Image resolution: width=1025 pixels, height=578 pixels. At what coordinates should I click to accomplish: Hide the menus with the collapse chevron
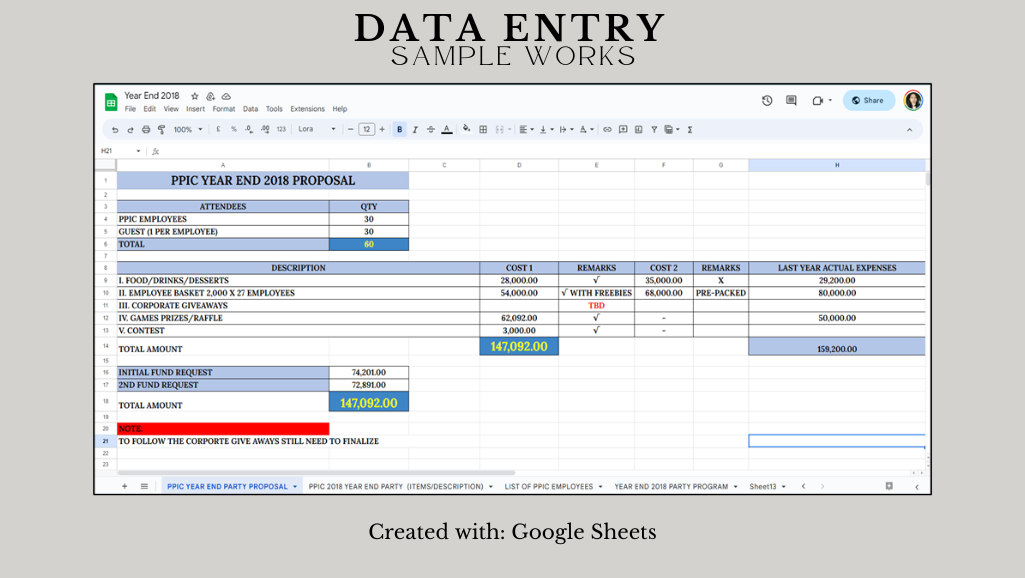909,129
